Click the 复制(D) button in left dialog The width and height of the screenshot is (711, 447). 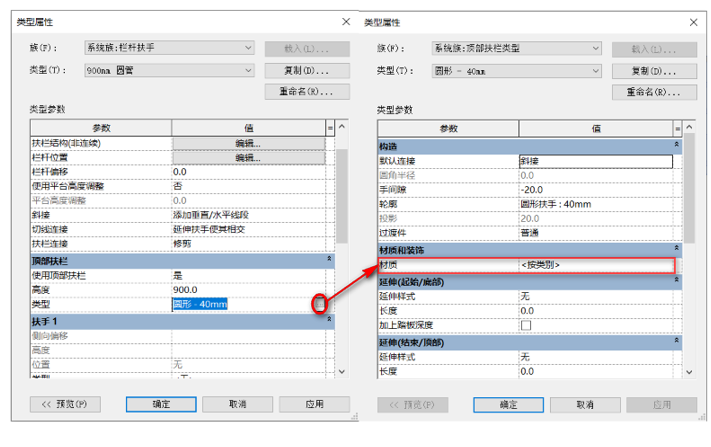point(307,71)
